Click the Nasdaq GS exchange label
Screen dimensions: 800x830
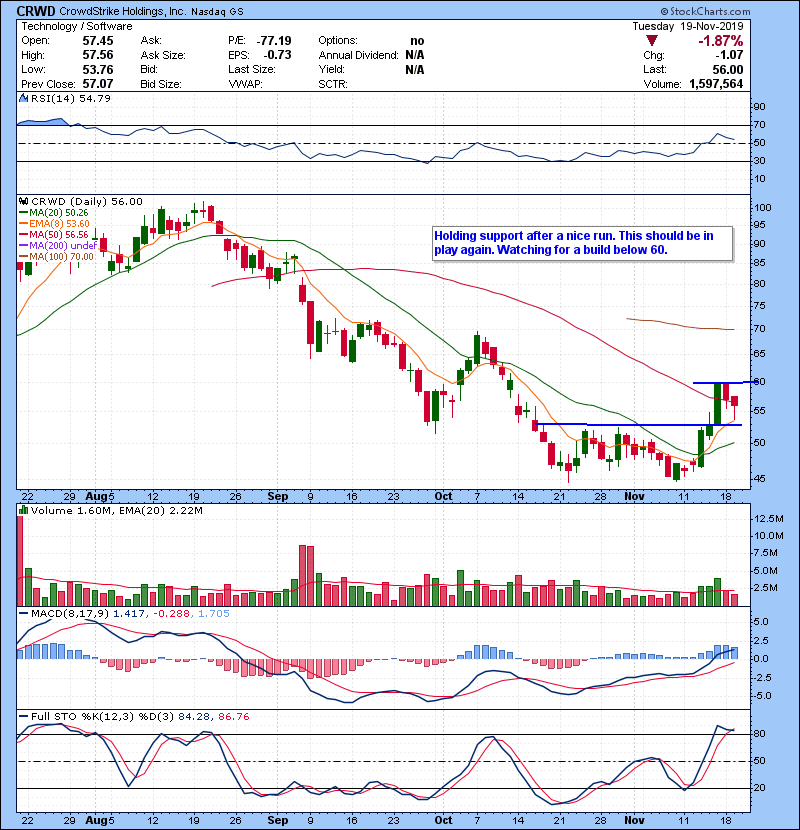coord(217,12)
